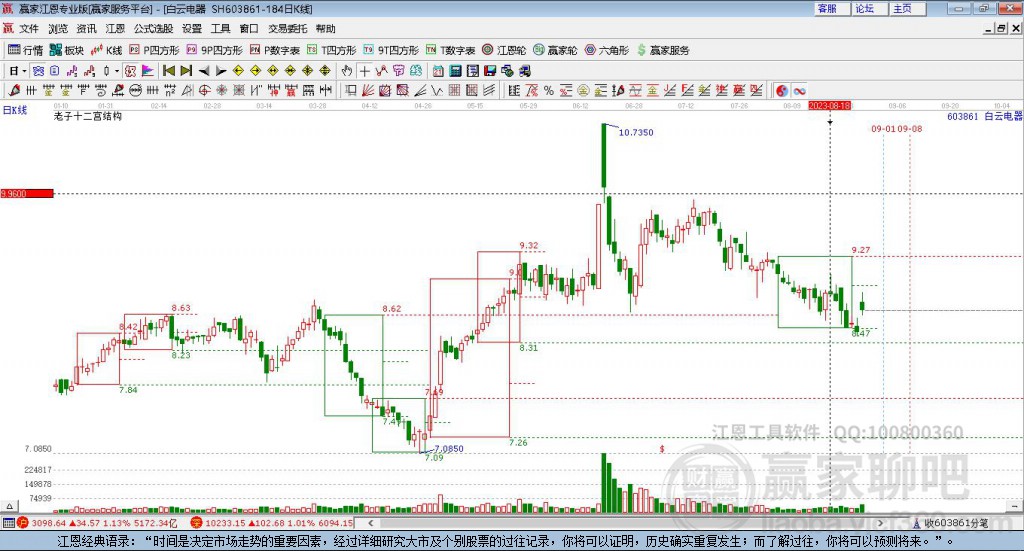Click the 日K线 label
Image resolution: width=1024 pixels, height=551 pixels.
15,110
